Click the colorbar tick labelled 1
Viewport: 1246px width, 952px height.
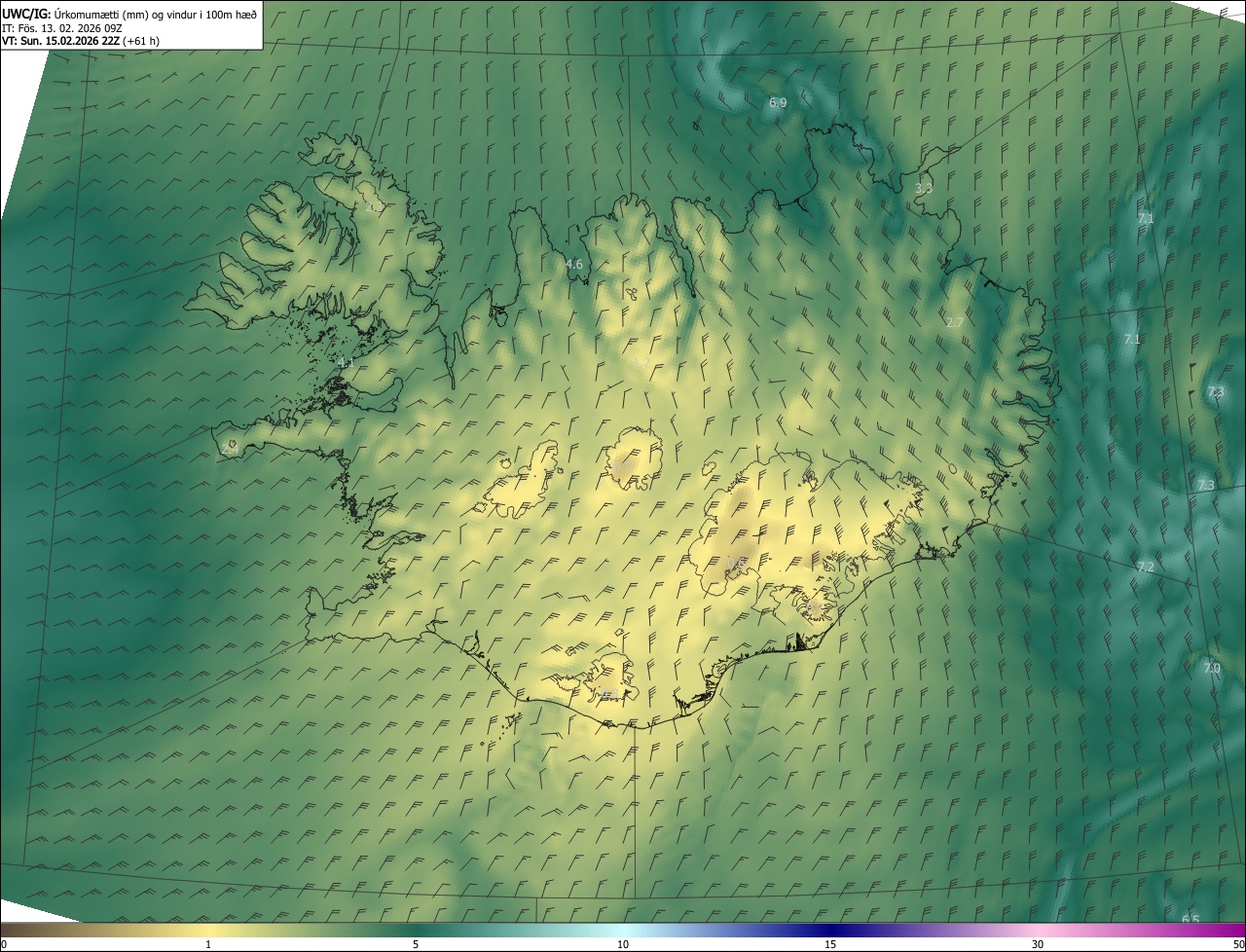click(x=208, y=944)
